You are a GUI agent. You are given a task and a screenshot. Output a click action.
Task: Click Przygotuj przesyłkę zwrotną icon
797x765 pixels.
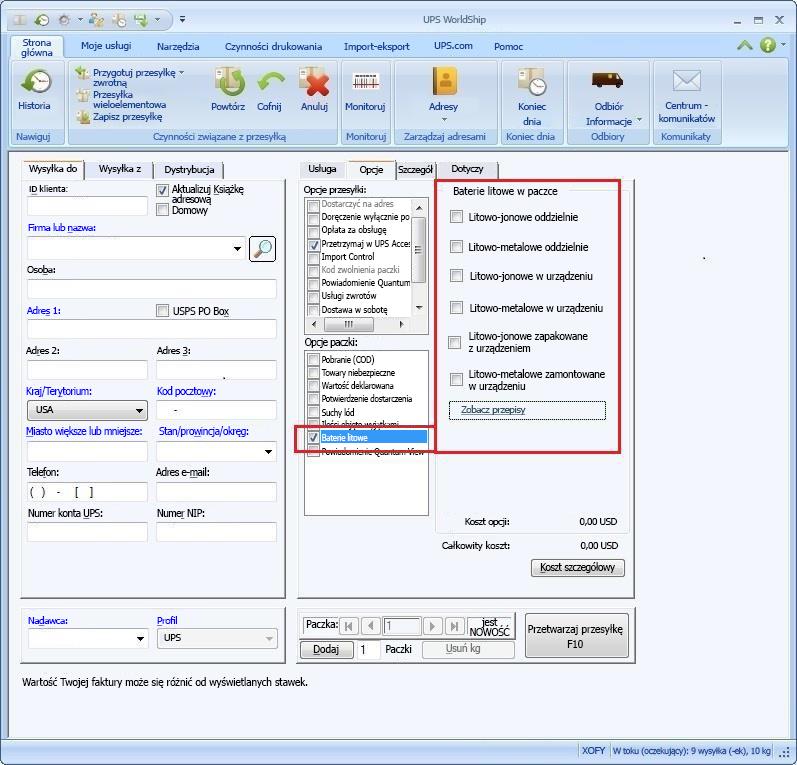pos(82,73)
